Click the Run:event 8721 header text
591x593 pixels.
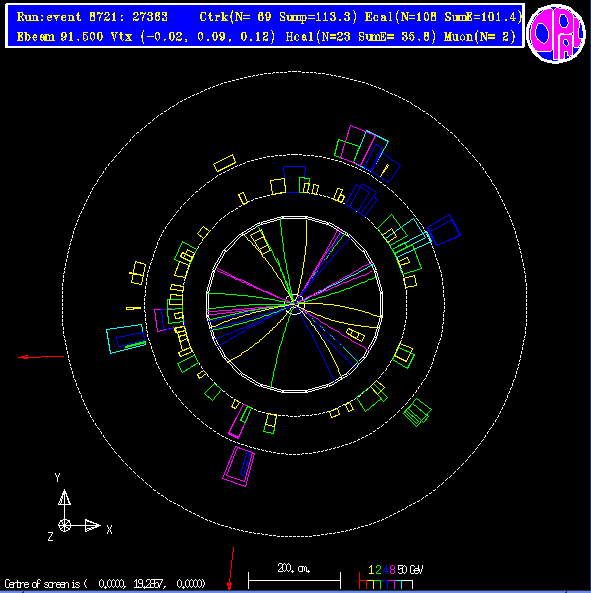point(92,17)
